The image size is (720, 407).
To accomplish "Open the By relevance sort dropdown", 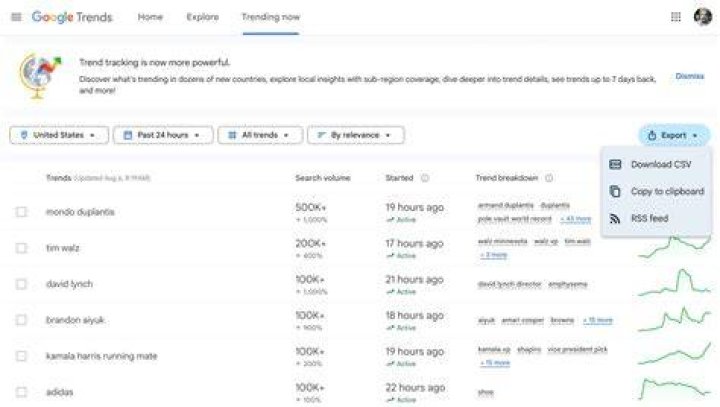I will [x=356, y=135].
